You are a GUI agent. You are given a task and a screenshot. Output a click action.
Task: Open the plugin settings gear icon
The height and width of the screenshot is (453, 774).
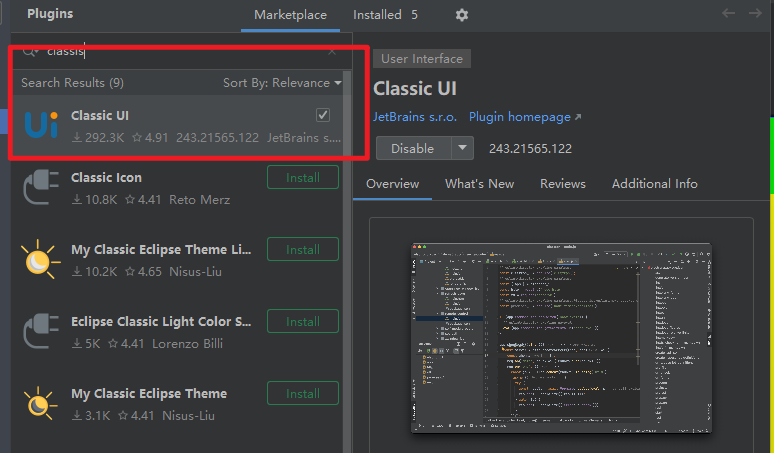pyautogui.click(x=462, y=15)
